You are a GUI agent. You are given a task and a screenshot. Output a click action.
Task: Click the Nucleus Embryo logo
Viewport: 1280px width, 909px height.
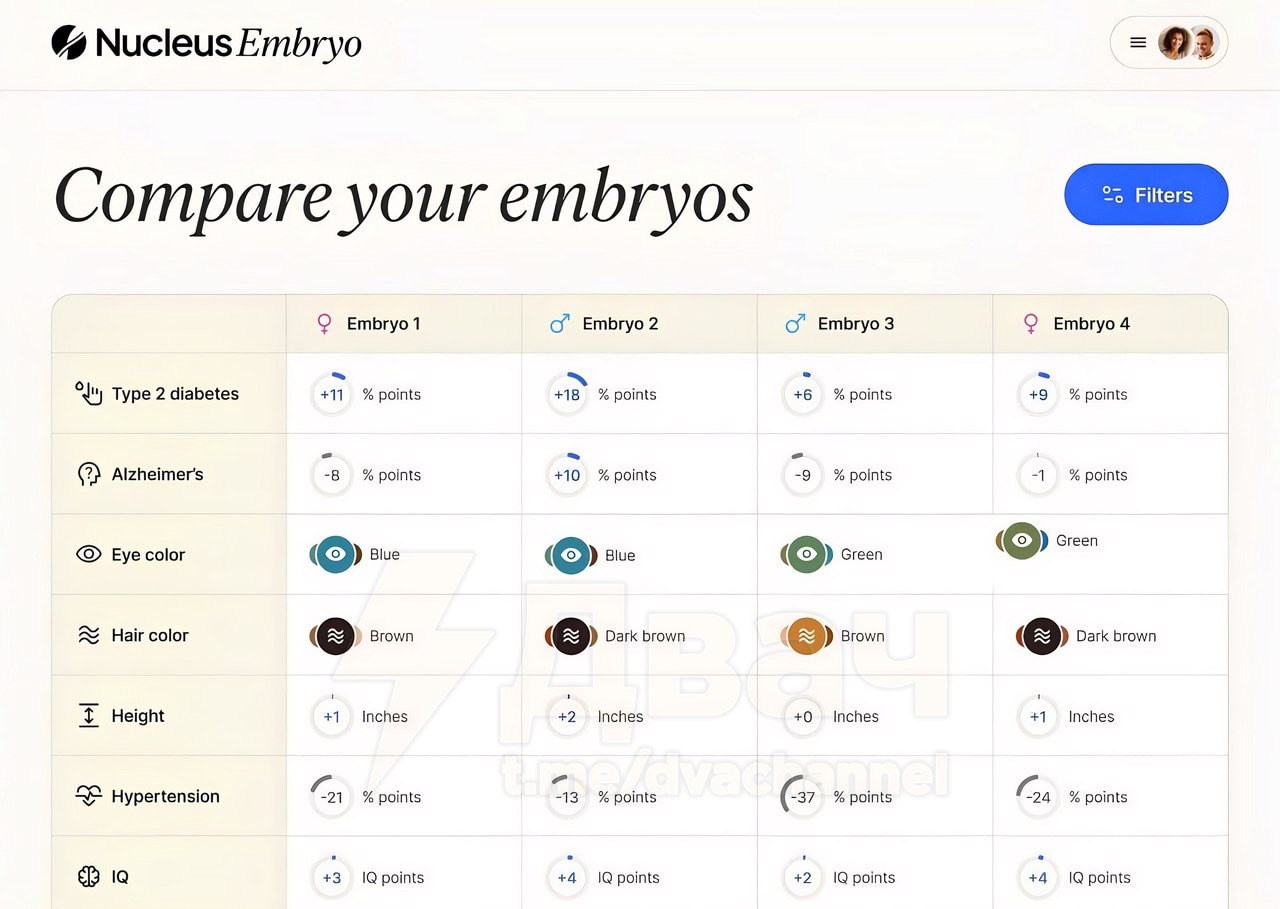[206, 43]
